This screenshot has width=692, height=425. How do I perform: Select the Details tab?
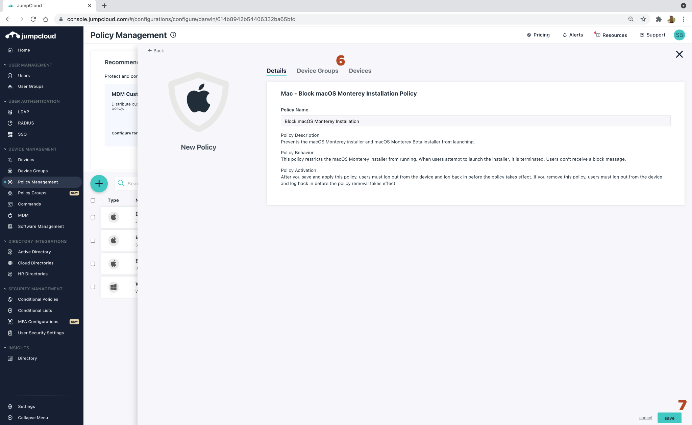click(276, 71)
